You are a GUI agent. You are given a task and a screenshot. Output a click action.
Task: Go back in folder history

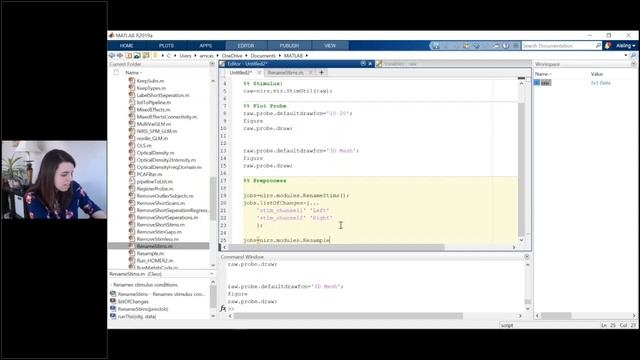[112, 56]
